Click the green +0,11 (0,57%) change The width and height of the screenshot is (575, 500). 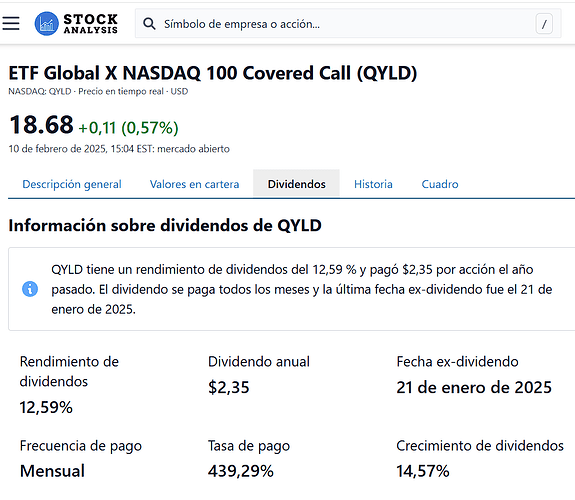click(x=128, y=128)
